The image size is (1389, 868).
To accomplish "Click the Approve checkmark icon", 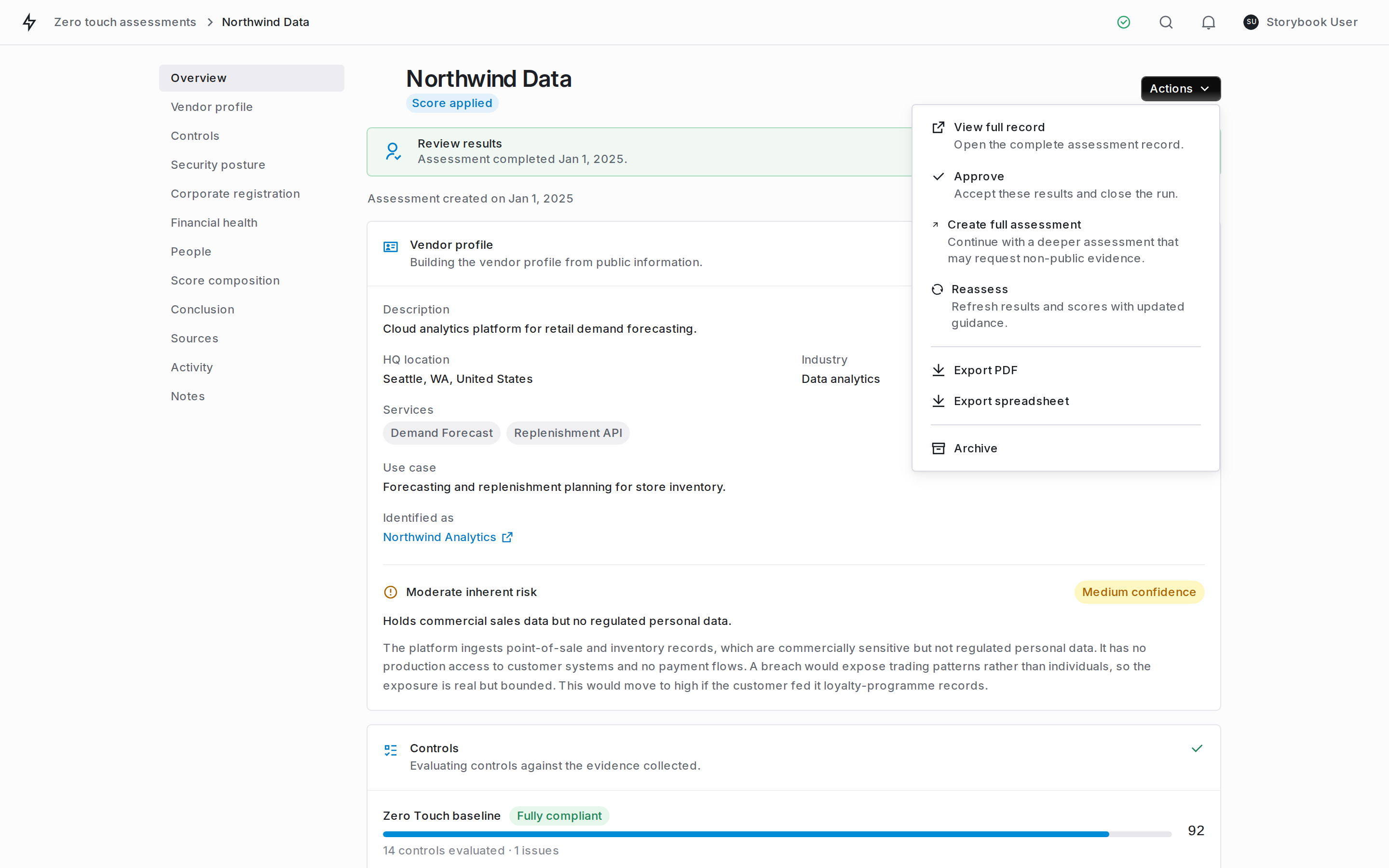I will (x=938, y=176).
